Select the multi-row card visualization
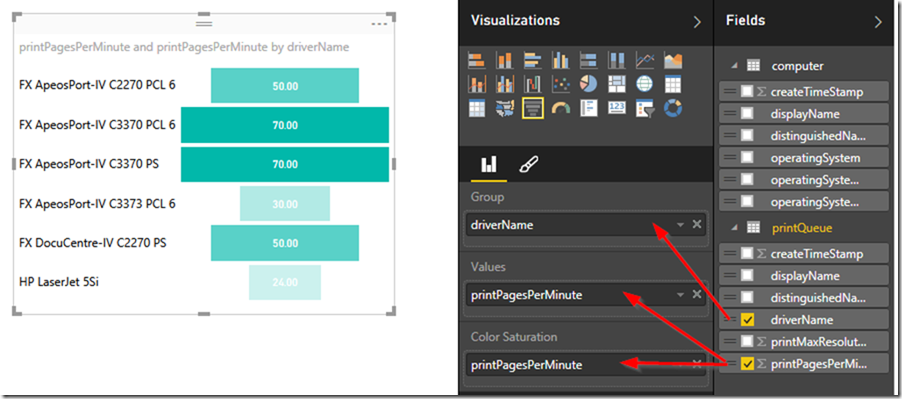902x399 pixels. click(x=588, y=108)
